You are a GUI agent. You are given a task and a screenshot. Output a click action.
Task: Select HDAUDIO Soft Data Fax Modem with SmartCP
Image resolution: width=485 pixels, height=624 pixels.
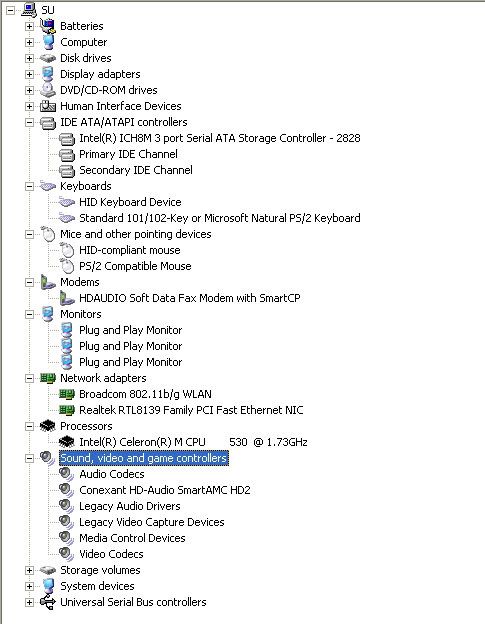click(190, 298)
